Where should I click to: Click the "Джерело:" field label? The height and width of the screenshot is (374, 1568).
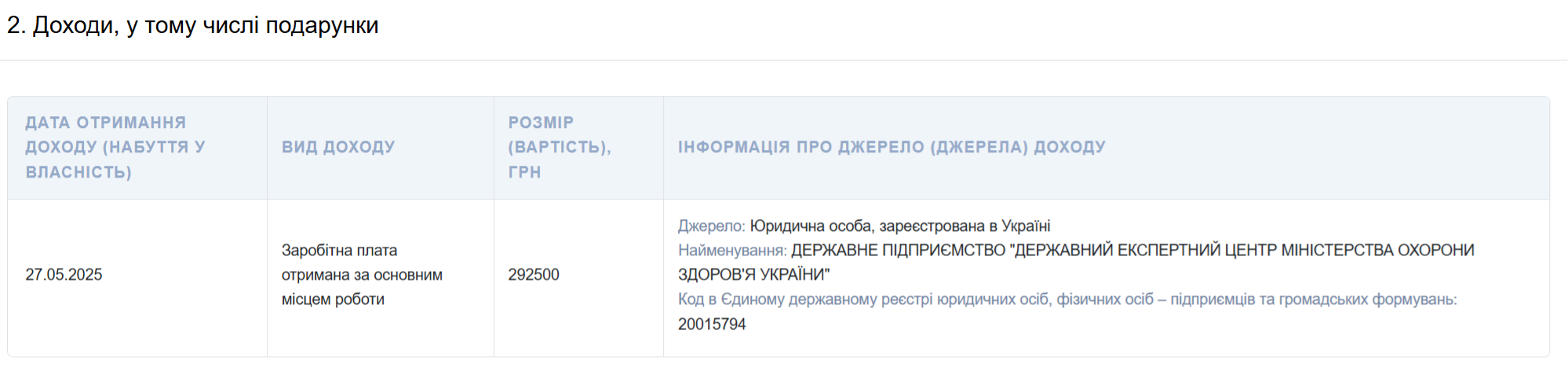point(711,226)
